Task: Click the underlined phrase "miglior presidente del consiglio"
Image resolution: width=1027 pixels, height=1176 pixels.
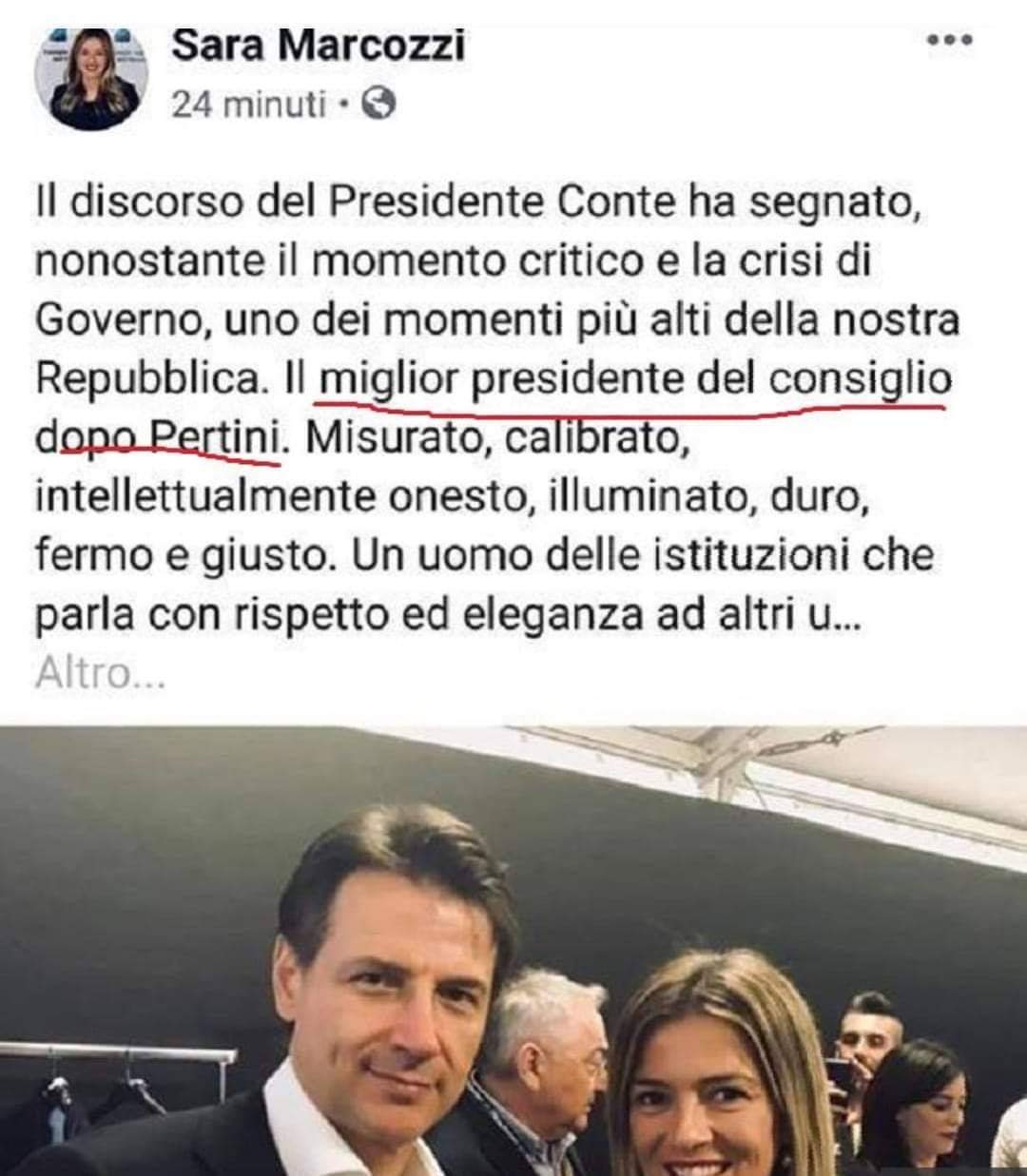Action: tap(635, 379)
